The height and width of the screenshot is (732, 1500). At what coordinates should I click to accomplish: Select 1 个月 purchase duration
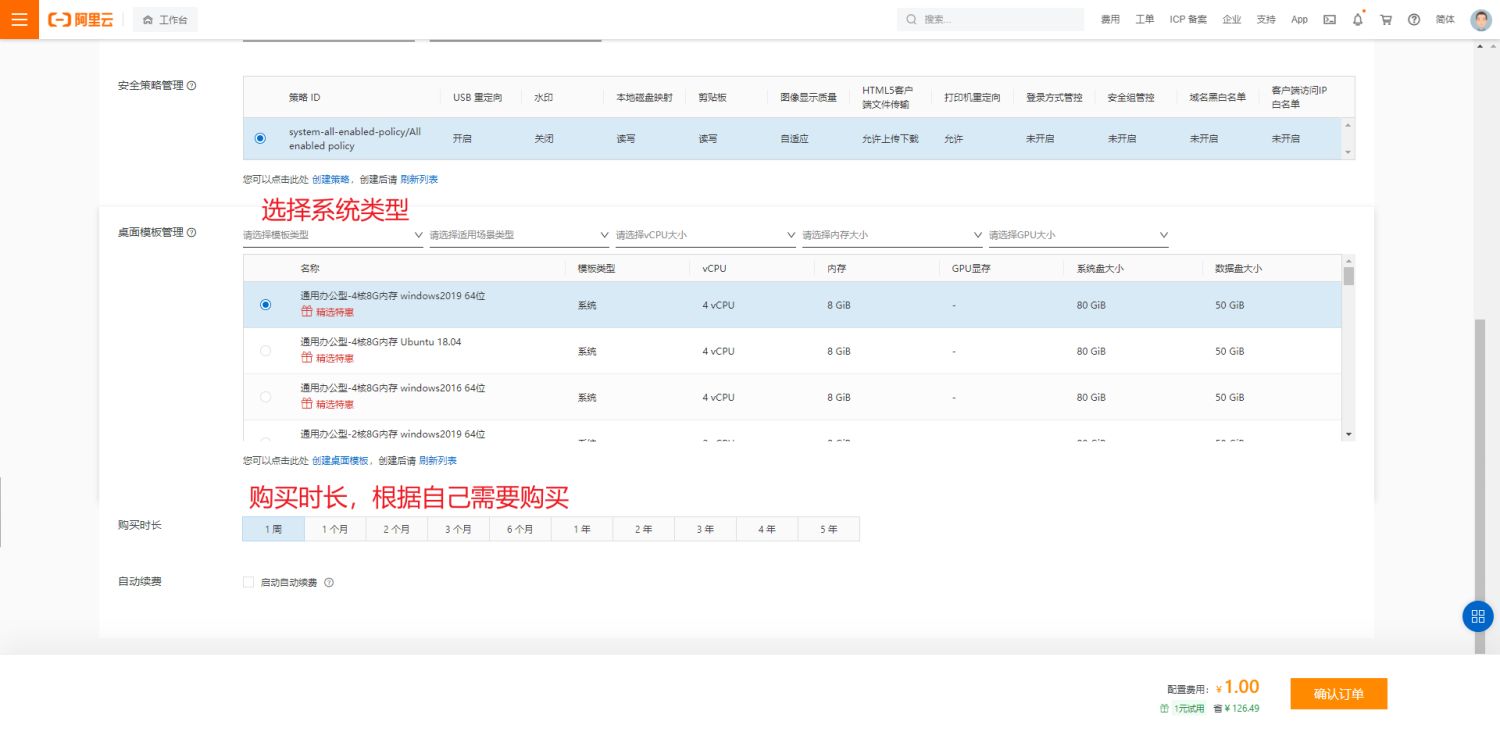(x=335, y=529)
